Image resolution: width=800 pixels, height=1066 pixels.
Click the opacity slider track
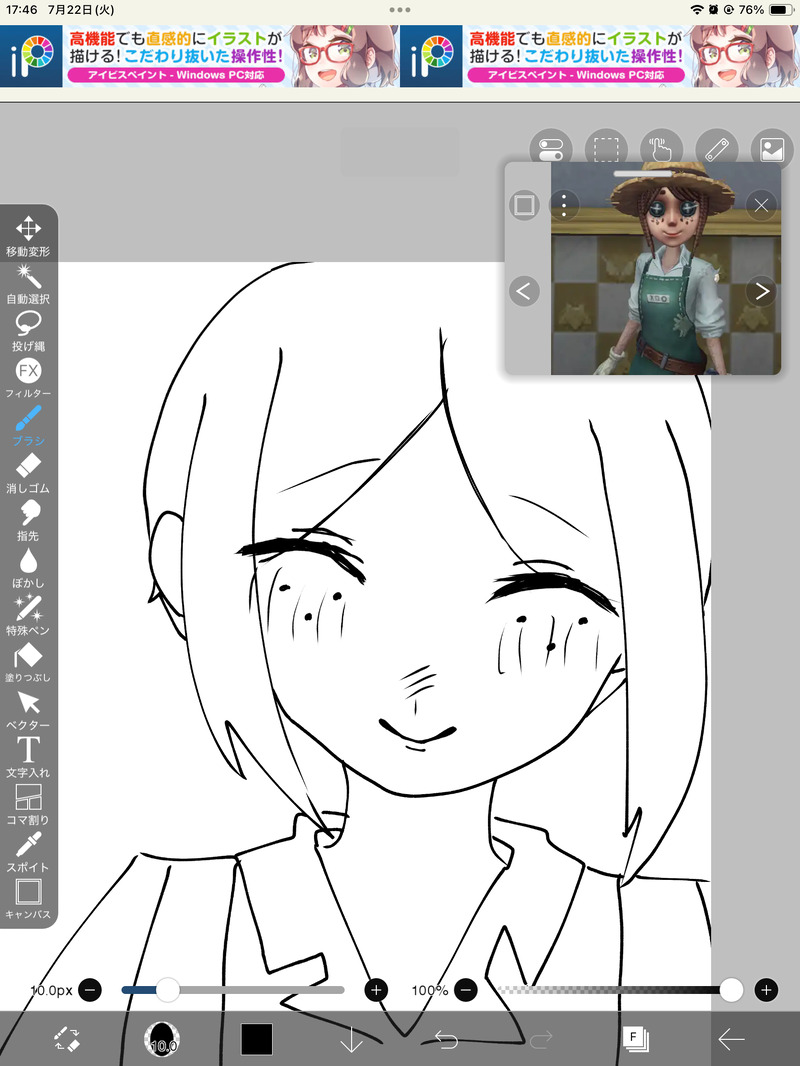[621, 990]
